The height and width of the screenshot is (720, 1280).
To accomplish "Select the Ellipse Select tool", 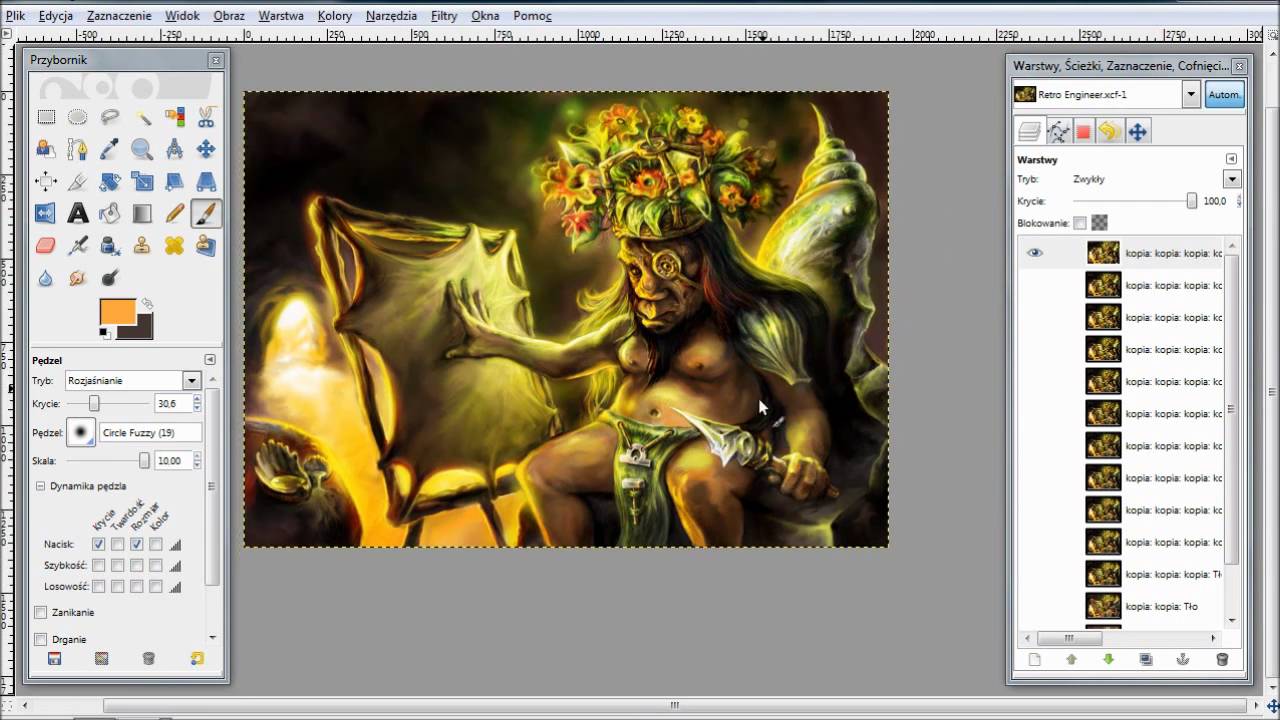I will pos(78,117).
